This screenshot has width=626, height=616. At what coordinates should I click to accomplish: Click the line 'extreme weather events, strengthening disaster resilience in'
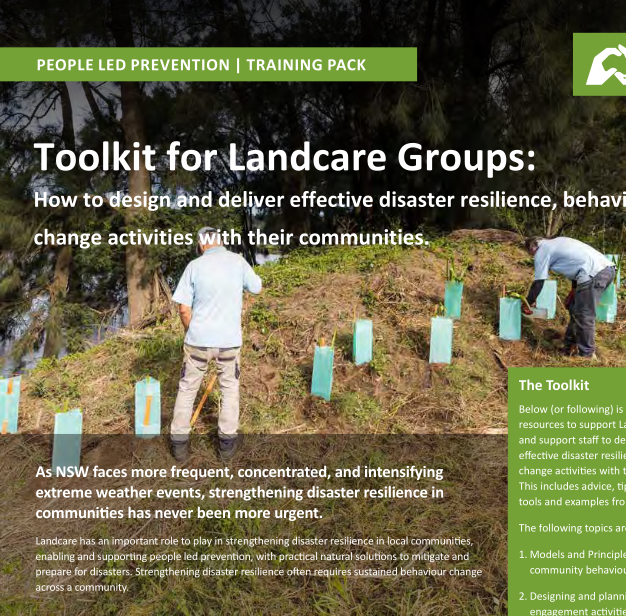(240, 493)
